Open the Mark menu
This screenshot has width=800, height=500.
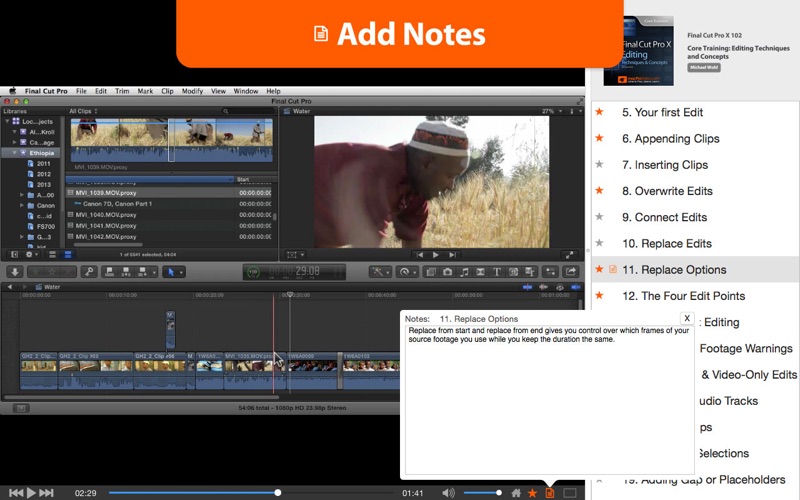pyautogui.click(x=145, y=91)
